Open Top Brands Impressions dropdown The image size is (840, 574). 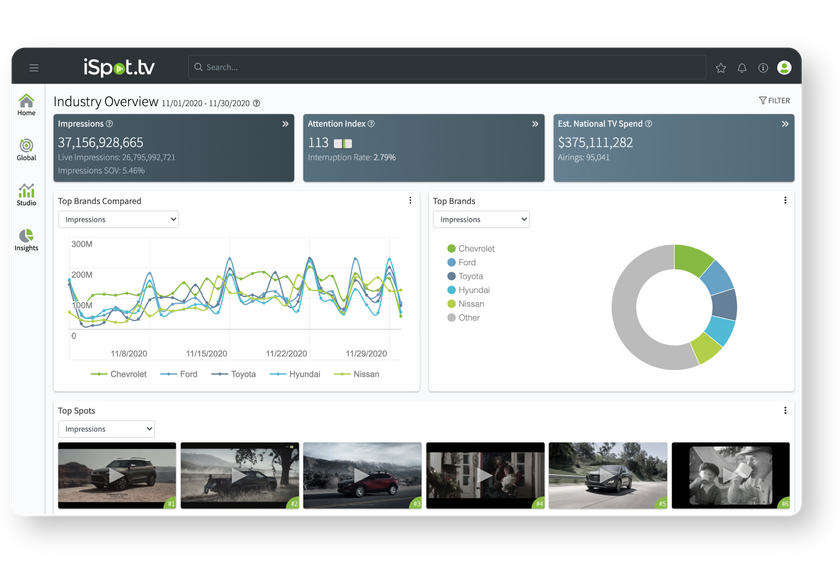(x=481, y=219)
